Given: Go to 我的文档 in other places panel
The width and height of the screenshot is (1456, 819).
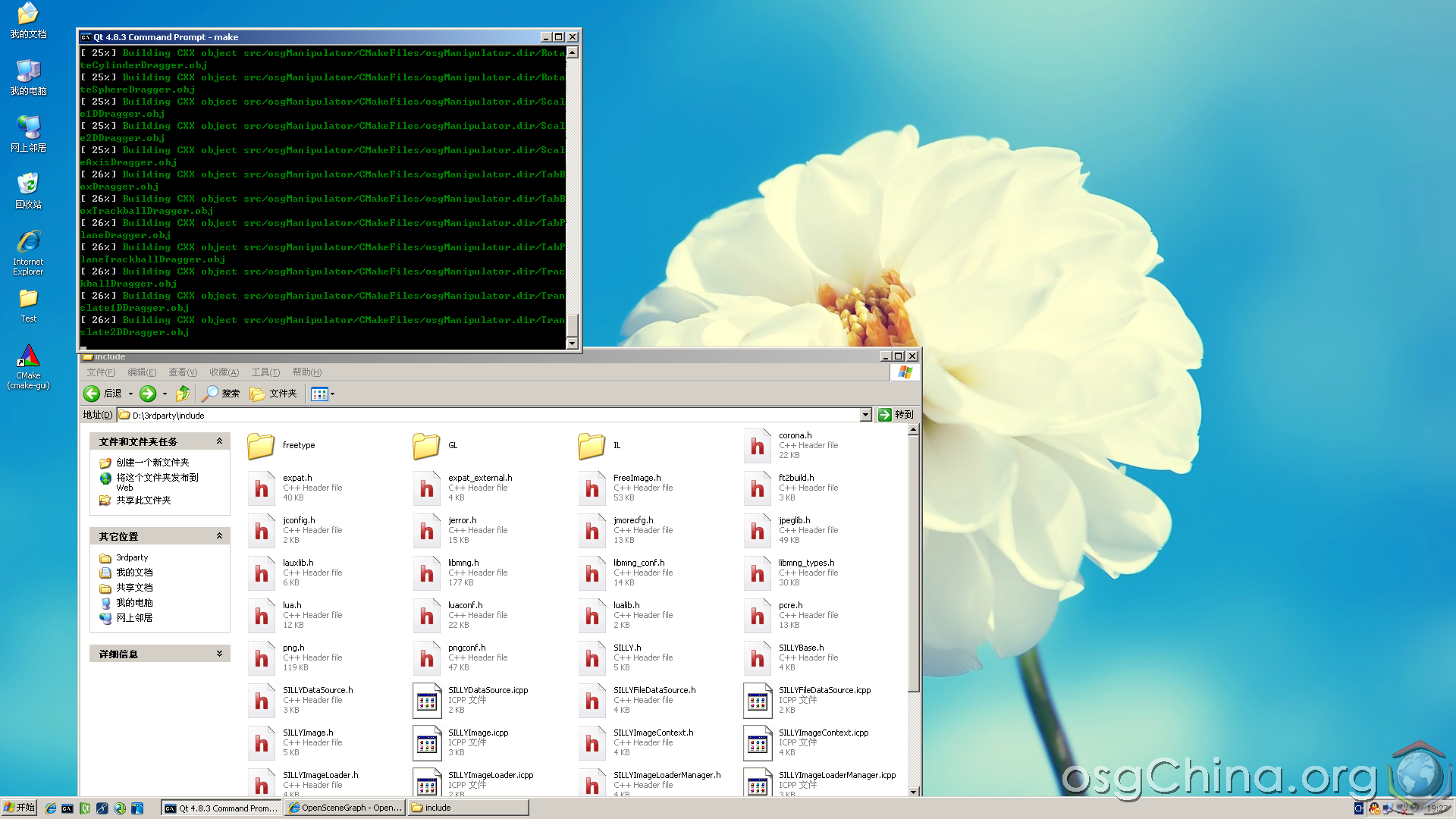Looking at the screenshot, I should tap(134, 573).
